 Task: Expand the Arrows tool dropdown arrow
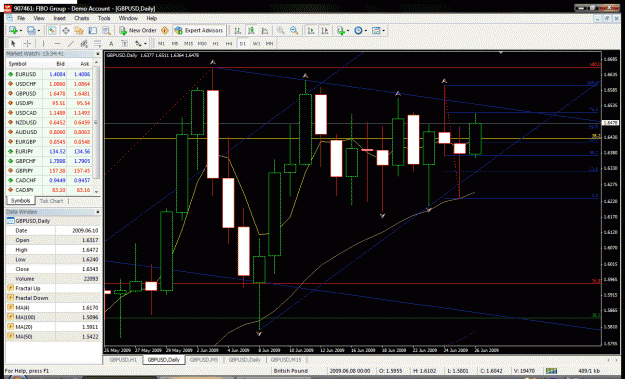click(x=145, y=43)
